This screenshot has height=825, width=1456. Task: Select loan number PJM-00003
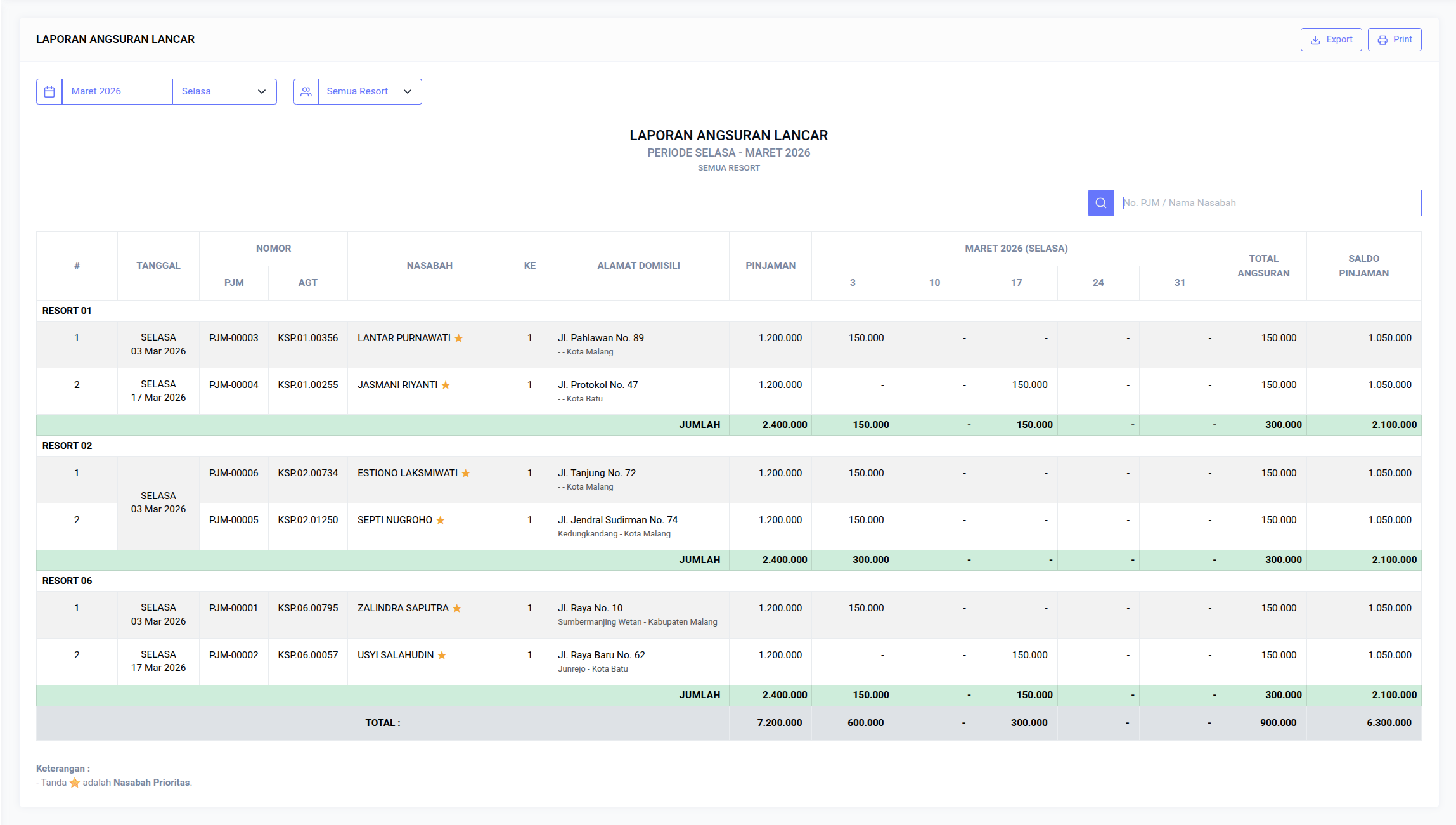234,338
